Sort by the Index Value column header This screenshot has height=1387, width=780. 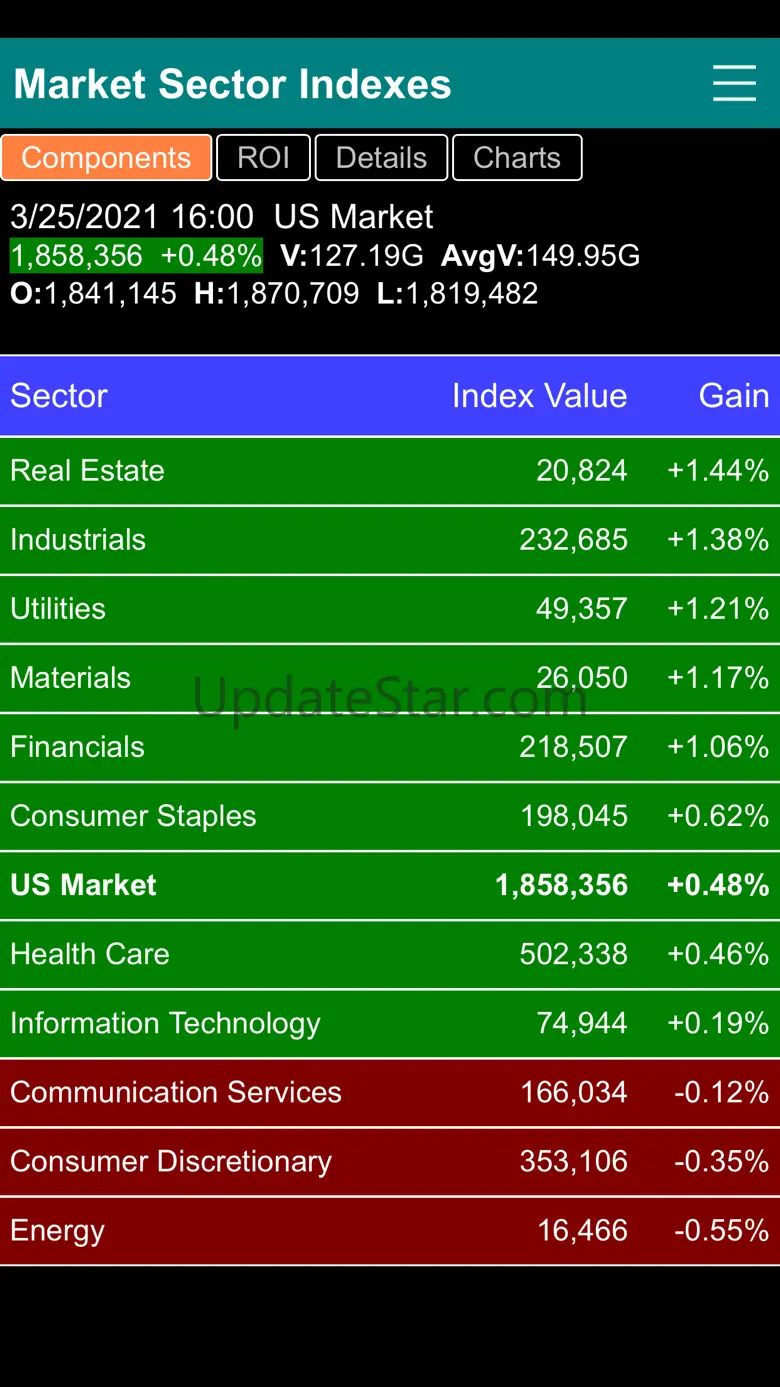(539, 396)
